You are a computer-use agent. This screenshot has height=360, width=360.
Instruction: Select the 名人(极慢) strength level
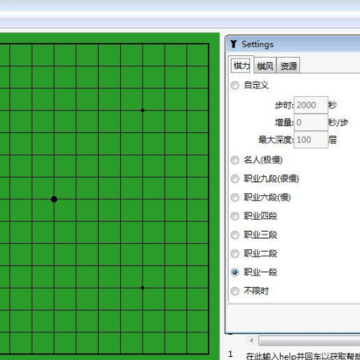tap(235, 160)
